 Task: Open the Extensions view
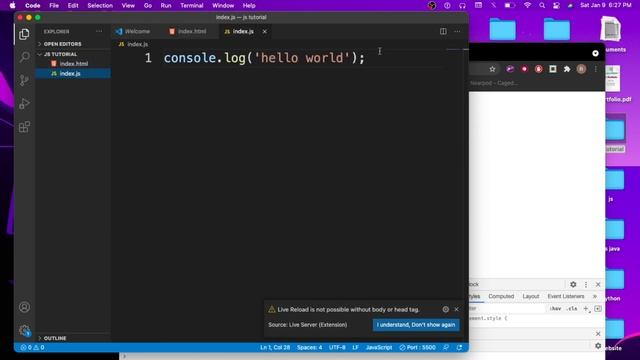pyautogui.click(x=24, y=127)
